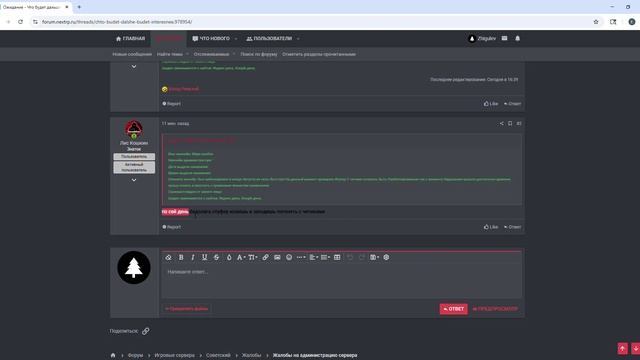Click the attach files link below editor
The image size is (640, 360).
tap(187, 309)
